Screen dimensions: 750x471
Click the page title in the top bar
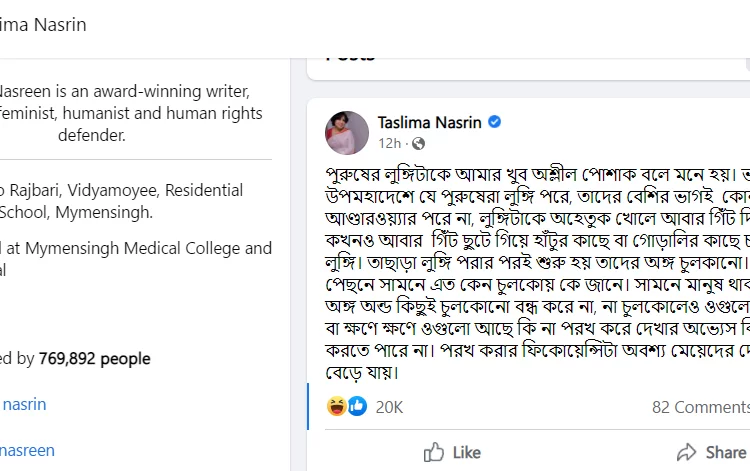click(x=43, y=25)
